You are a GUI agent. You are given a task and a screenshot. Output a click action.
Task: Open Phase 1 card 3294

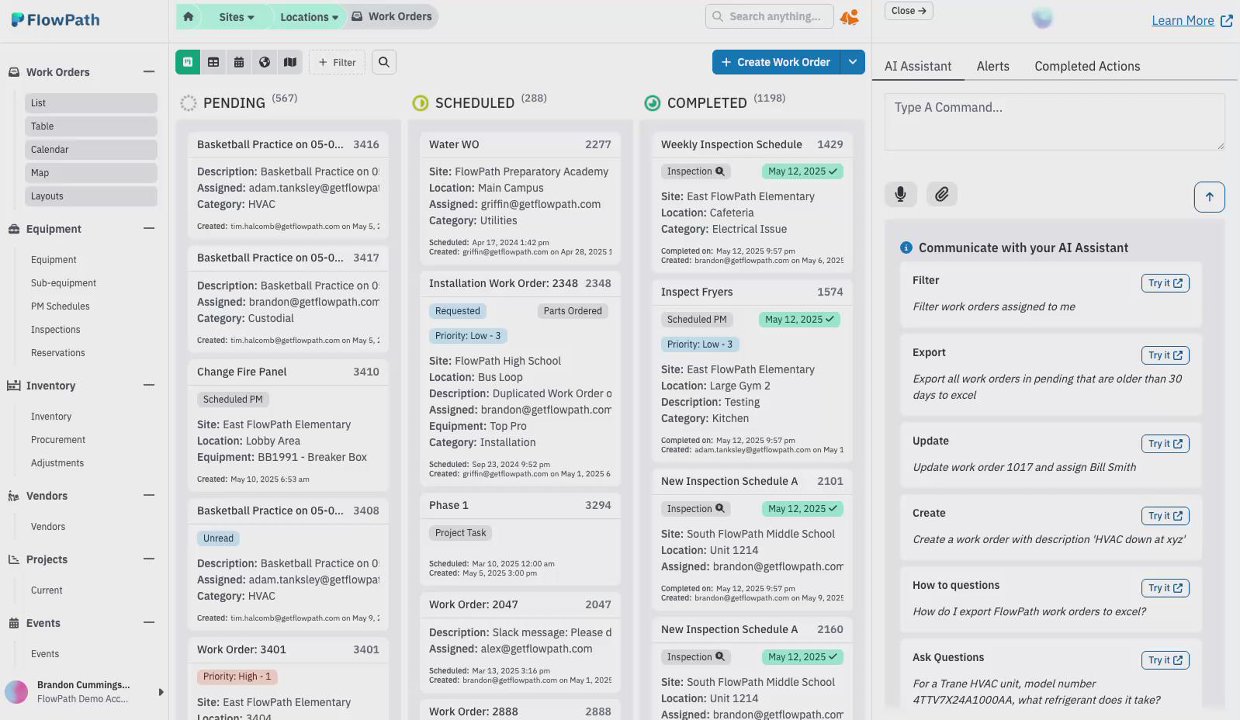coord(520,540)
